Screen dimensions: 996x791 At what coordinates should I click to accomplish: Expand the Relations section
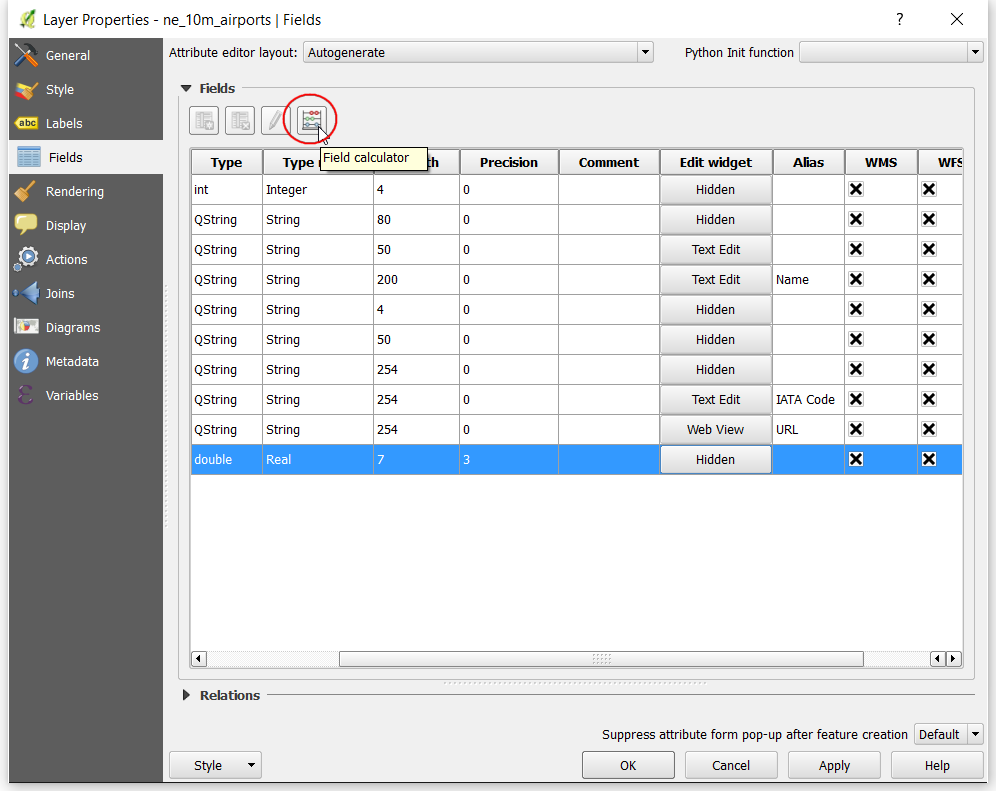186,695
